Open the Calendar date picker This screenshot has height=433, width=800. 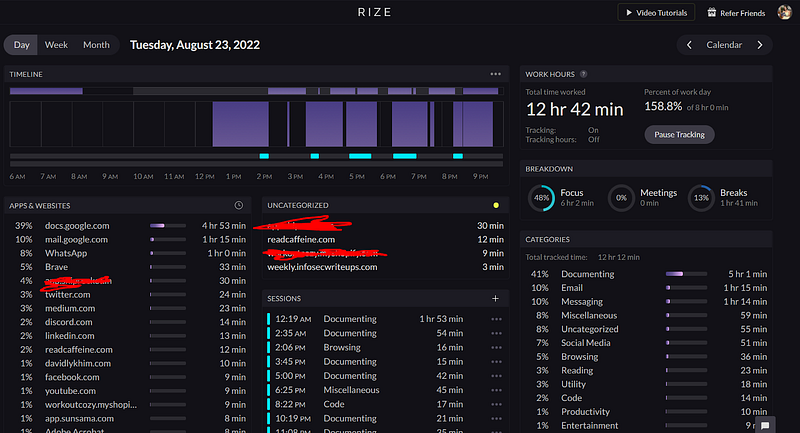(724, 45)
